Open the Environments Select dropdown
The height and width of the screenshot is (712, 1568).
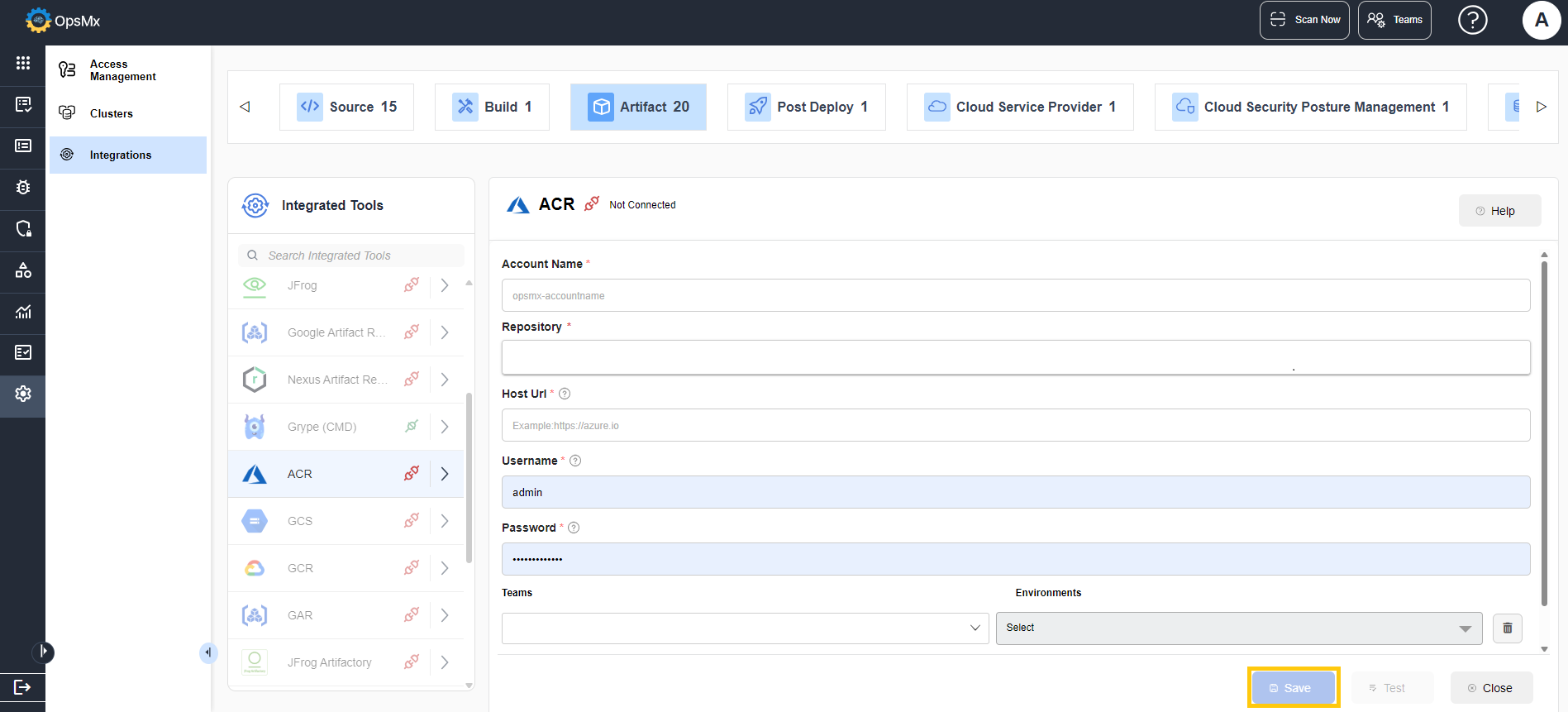(x=1238, y=628)
